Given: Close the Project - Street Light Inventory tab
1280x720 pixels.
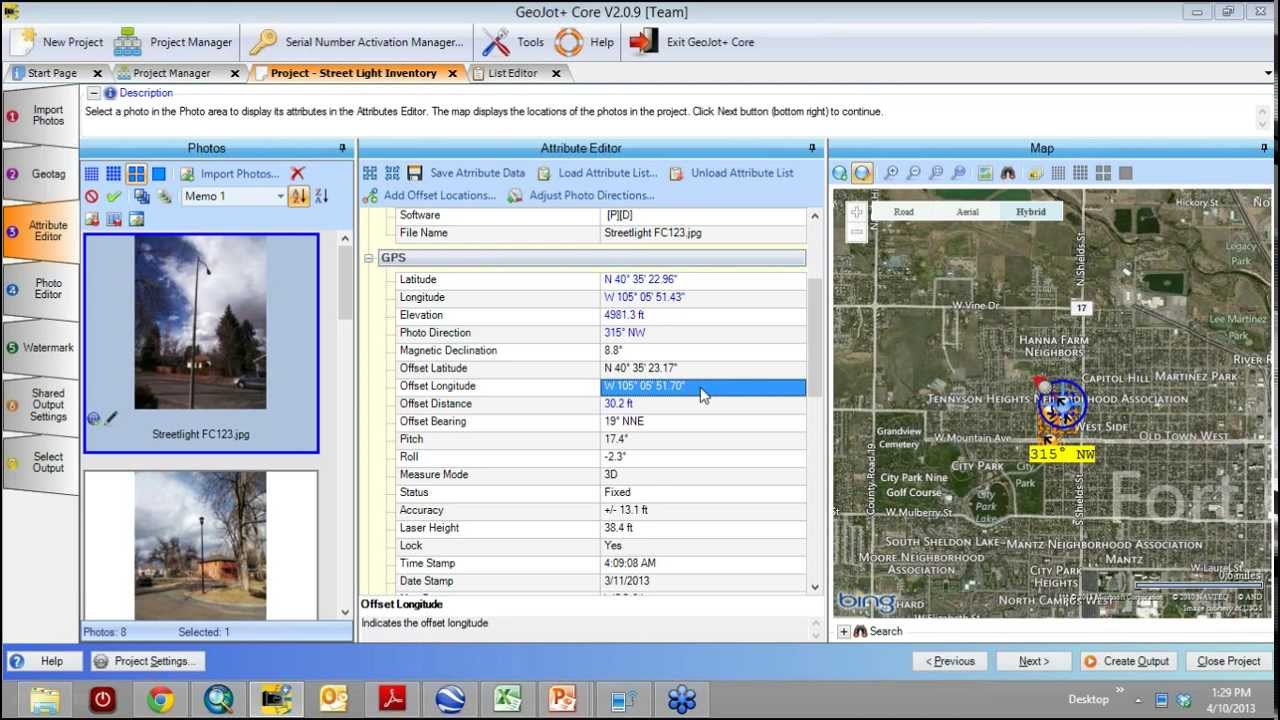Looking at the screenshot, I should (x=452, y=73).
